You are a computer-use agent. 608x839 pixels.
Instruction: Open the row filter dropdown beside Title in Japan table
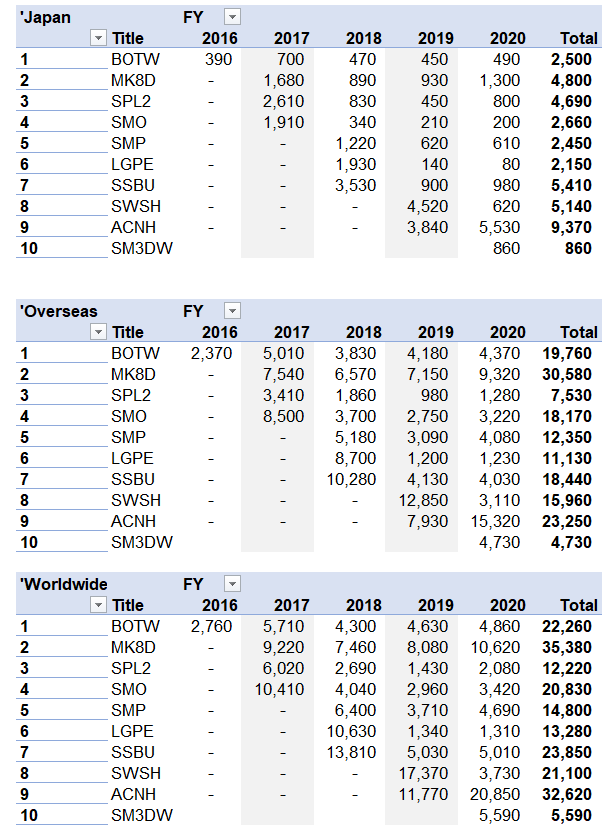coord(98,38)
